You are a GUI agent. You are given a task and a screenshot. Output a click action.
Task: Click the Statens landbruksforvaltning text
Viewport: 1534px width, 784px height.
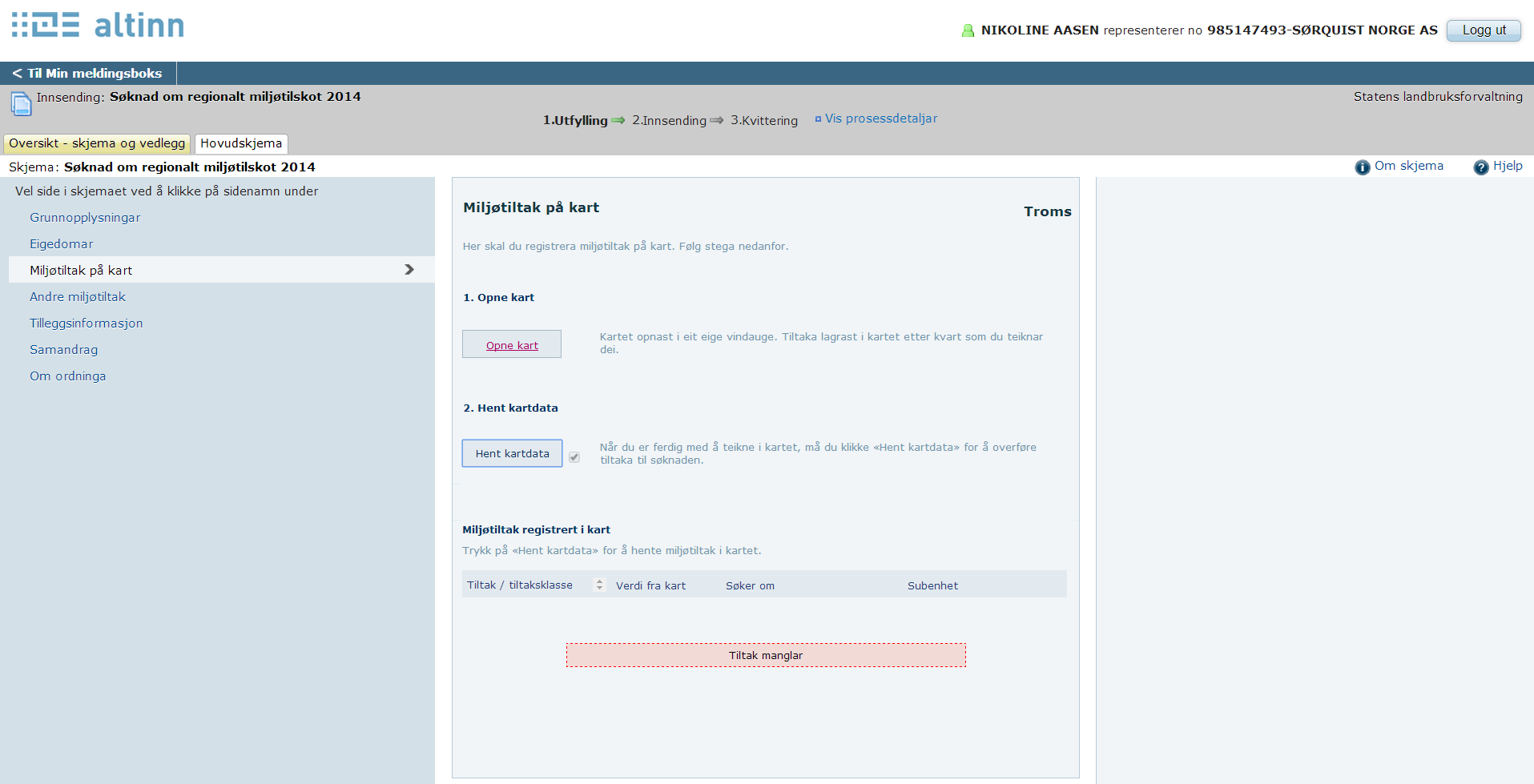(x=1438, y=97)
